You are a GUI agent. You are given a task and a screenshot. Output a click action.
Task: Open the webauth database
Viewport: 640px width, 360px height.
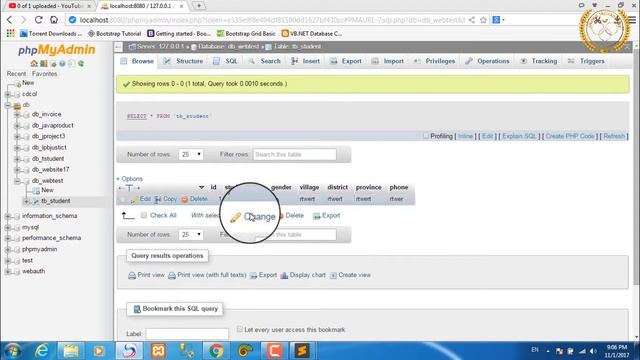(33, 271)
